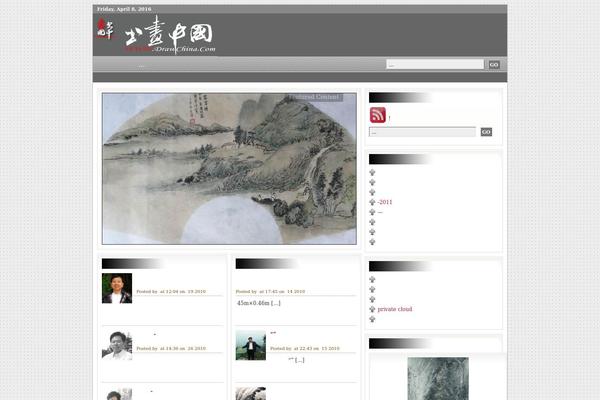Click the ... menu item in navigation bar
Viewport: 600px width, 400px height.
pyautogui.click(x=141, y=66)
